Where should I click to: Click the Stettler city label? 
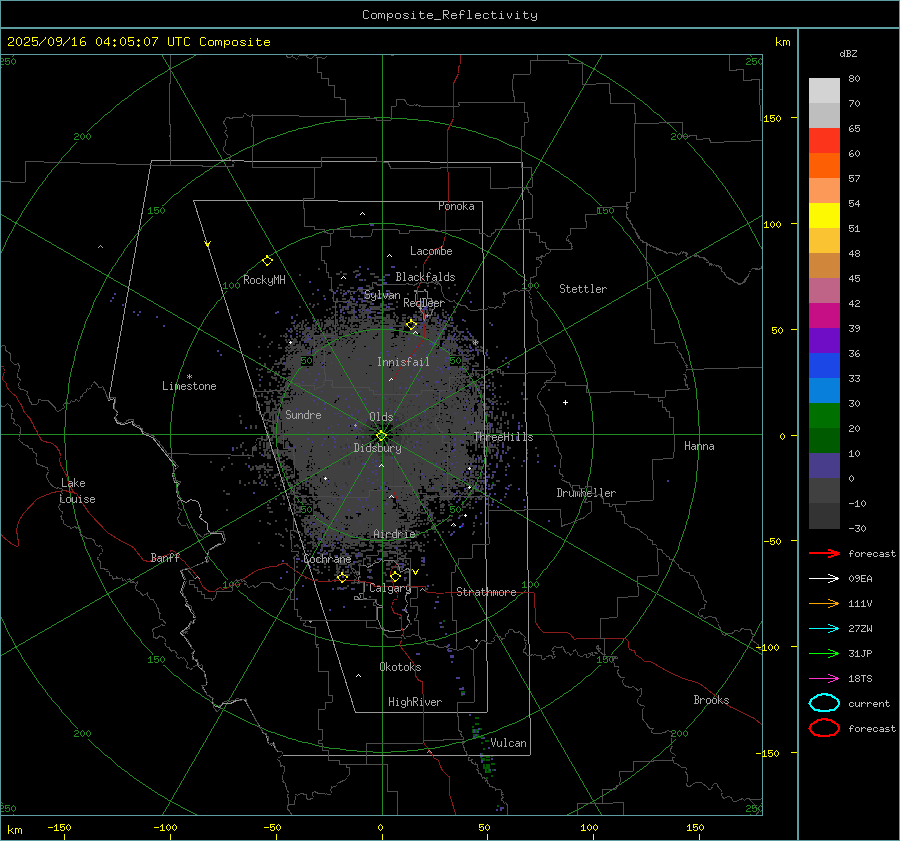(583, 289)
